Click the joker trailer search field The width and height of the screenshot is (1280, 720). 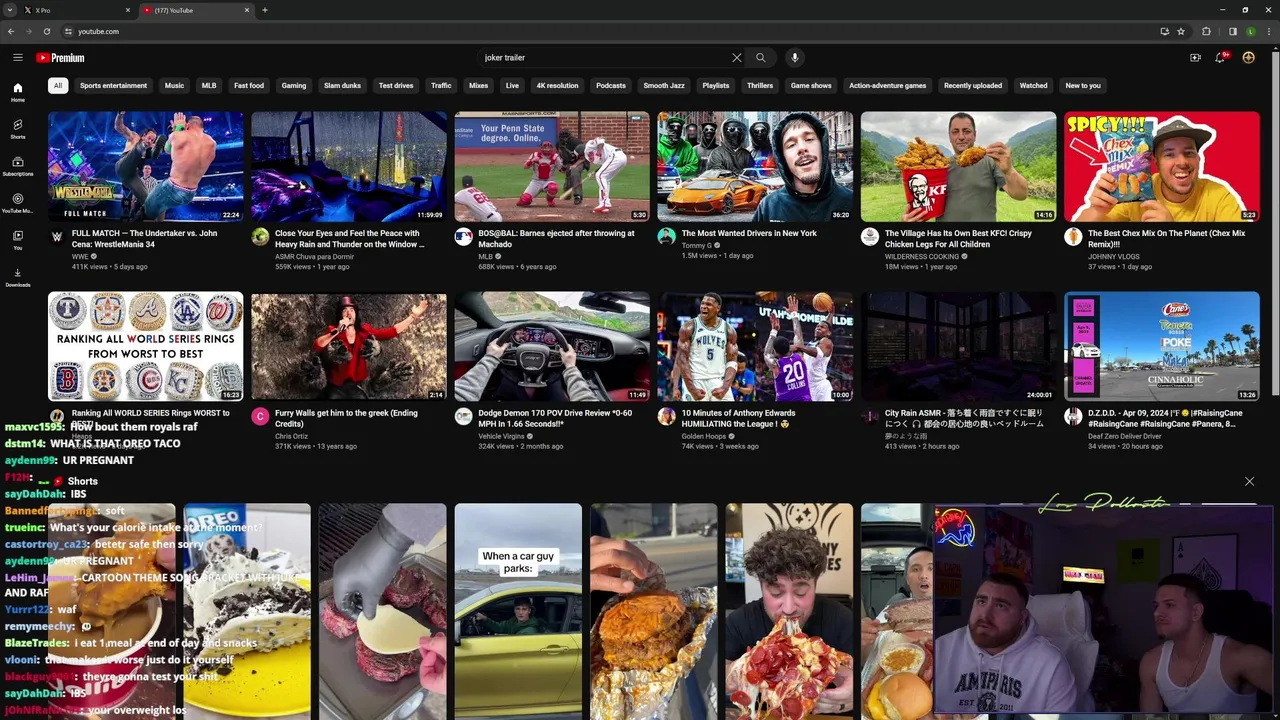[605, 58]
